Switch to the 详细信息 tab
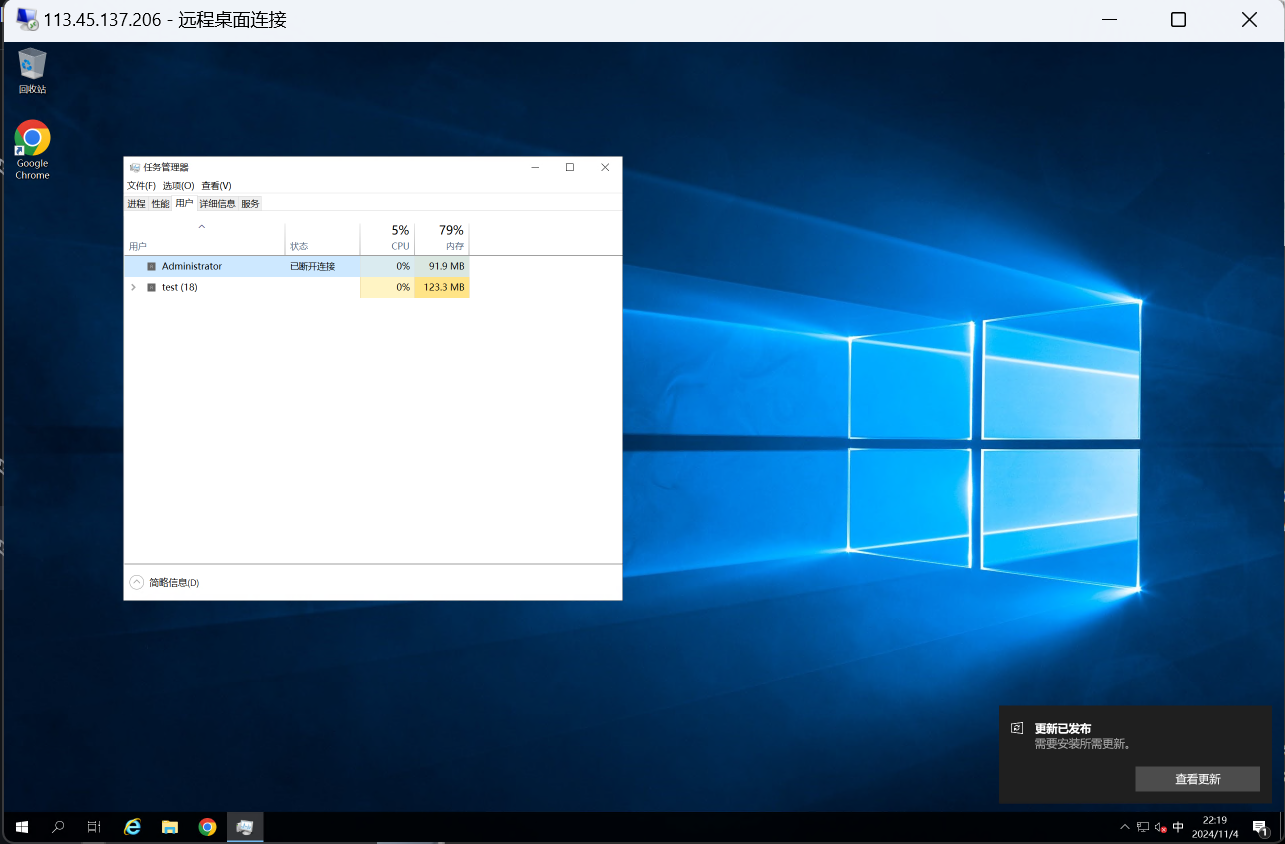 tap(217, 203)
